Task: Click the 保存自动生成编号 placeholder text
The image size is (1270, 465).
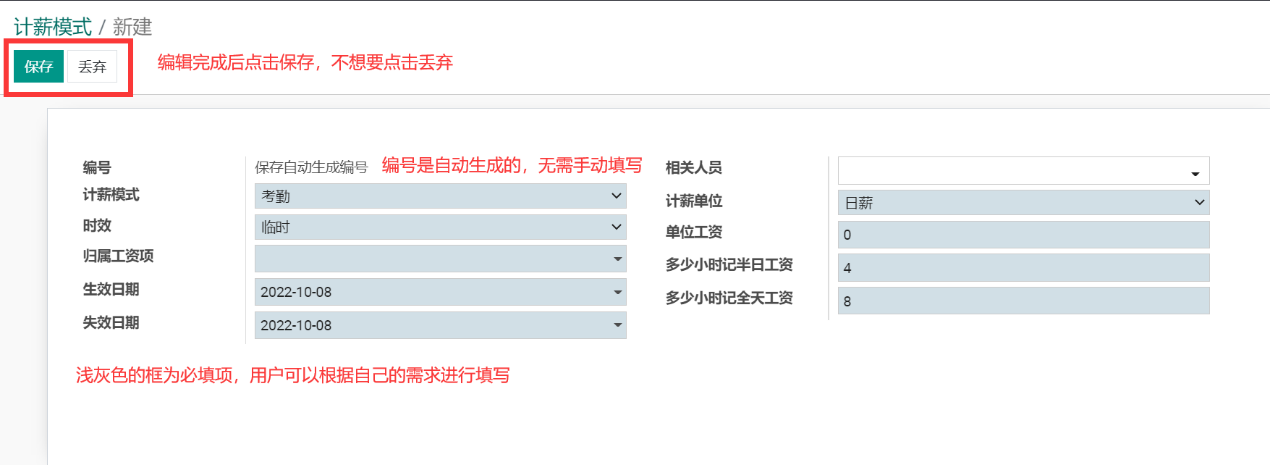Action: (x=311, y=167)
